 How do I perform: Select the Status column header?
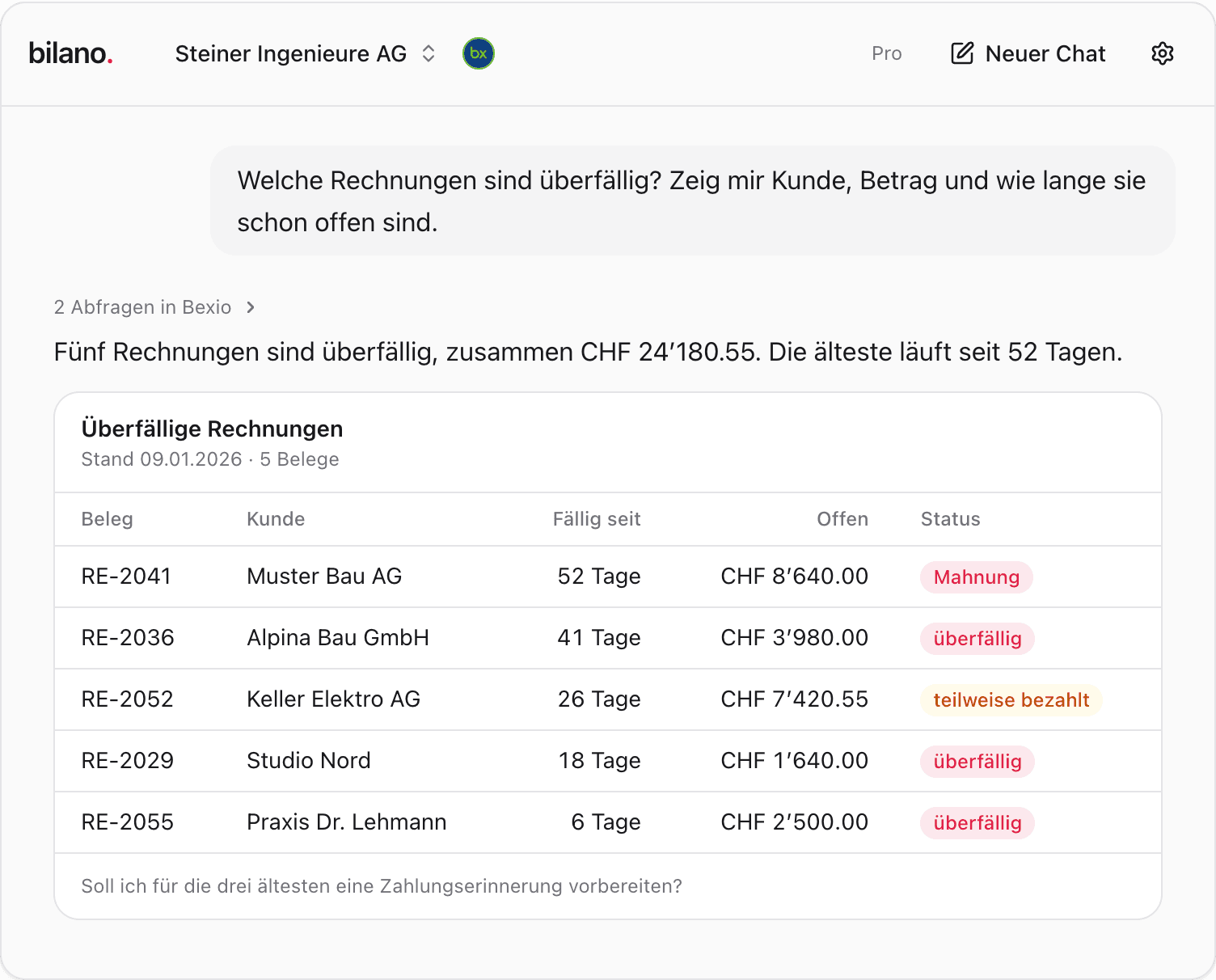click(950, 519)
